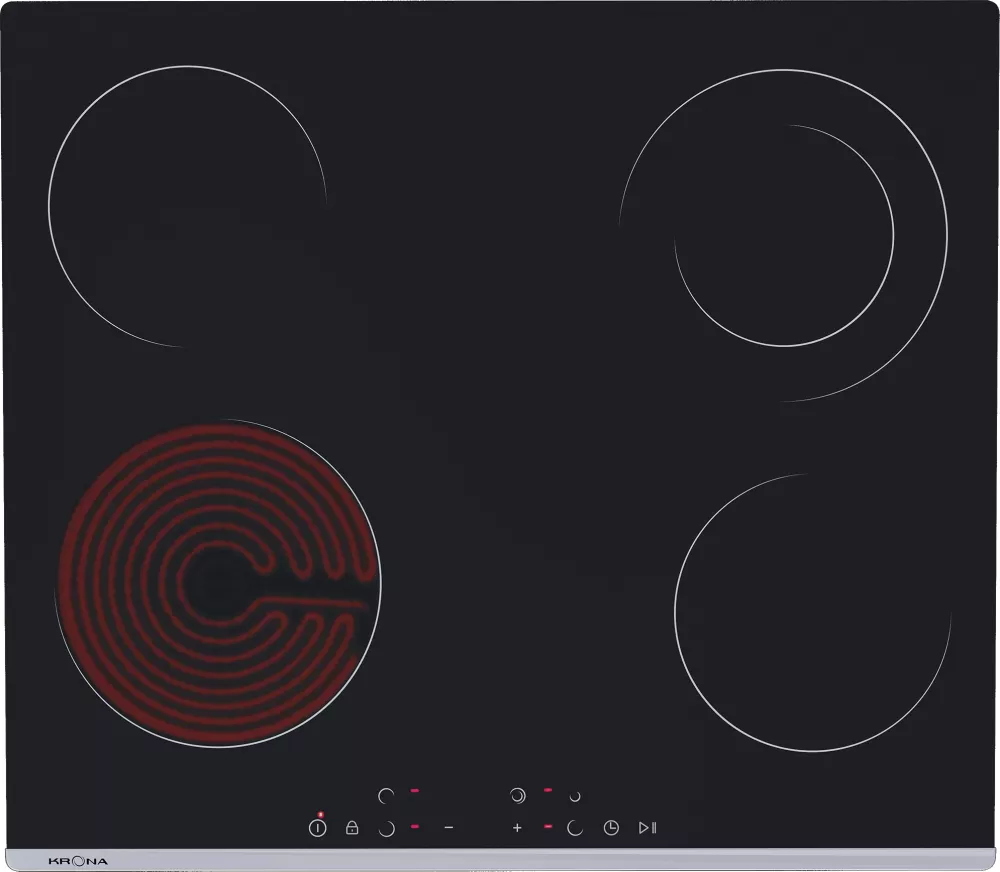The width and height of the screenshot is (1000, 872).
Task: Open the timer with the clock icon
Action: point(610,828)
